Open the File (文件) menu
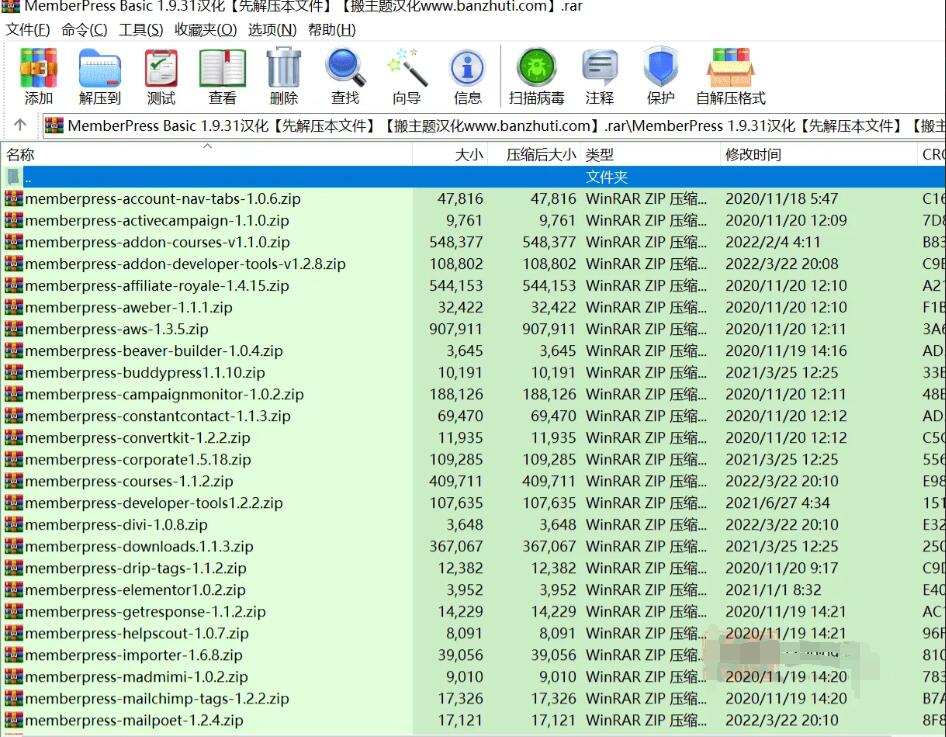Image resolution: width=946 pixels, height=737 pixels. point(28,30)
